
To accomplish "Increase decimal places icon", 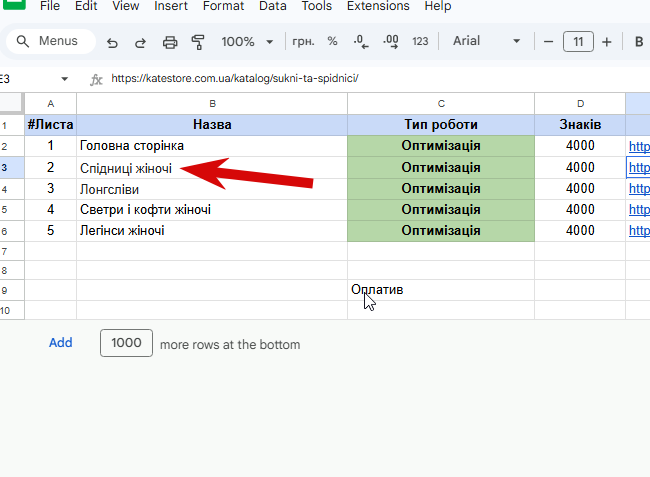I will [390, 41].
